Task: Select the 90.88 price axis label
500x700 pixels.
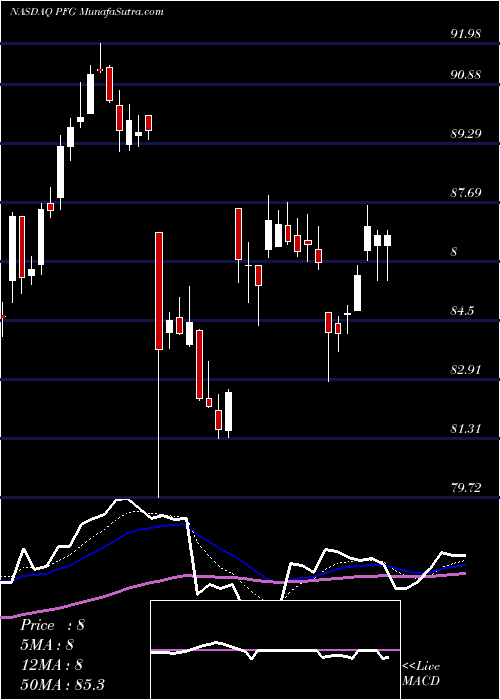Action: [466, 75]
